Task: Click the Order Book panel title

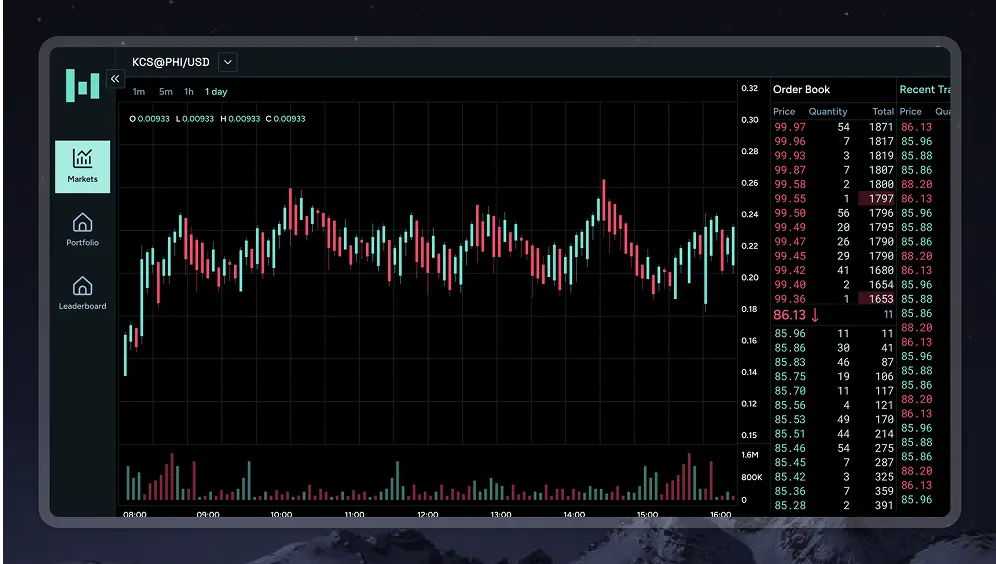Action: click(802, 90)
